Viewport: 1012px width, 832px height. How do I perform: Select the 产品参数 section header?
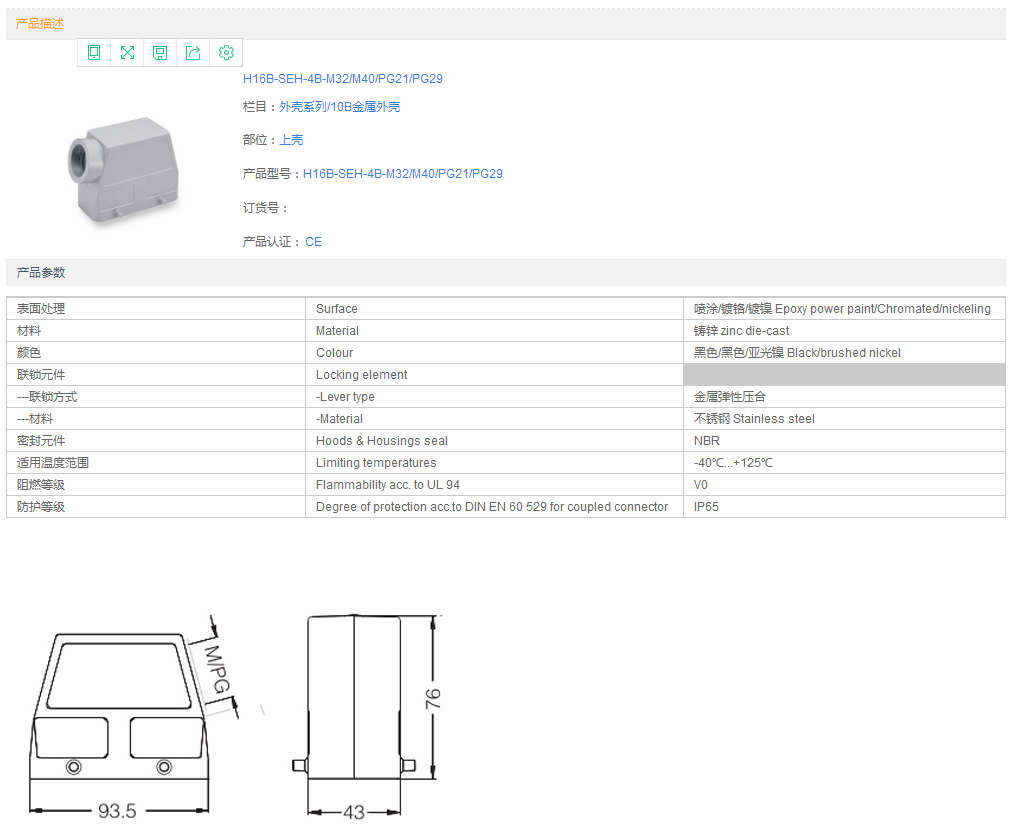point(41,273)
